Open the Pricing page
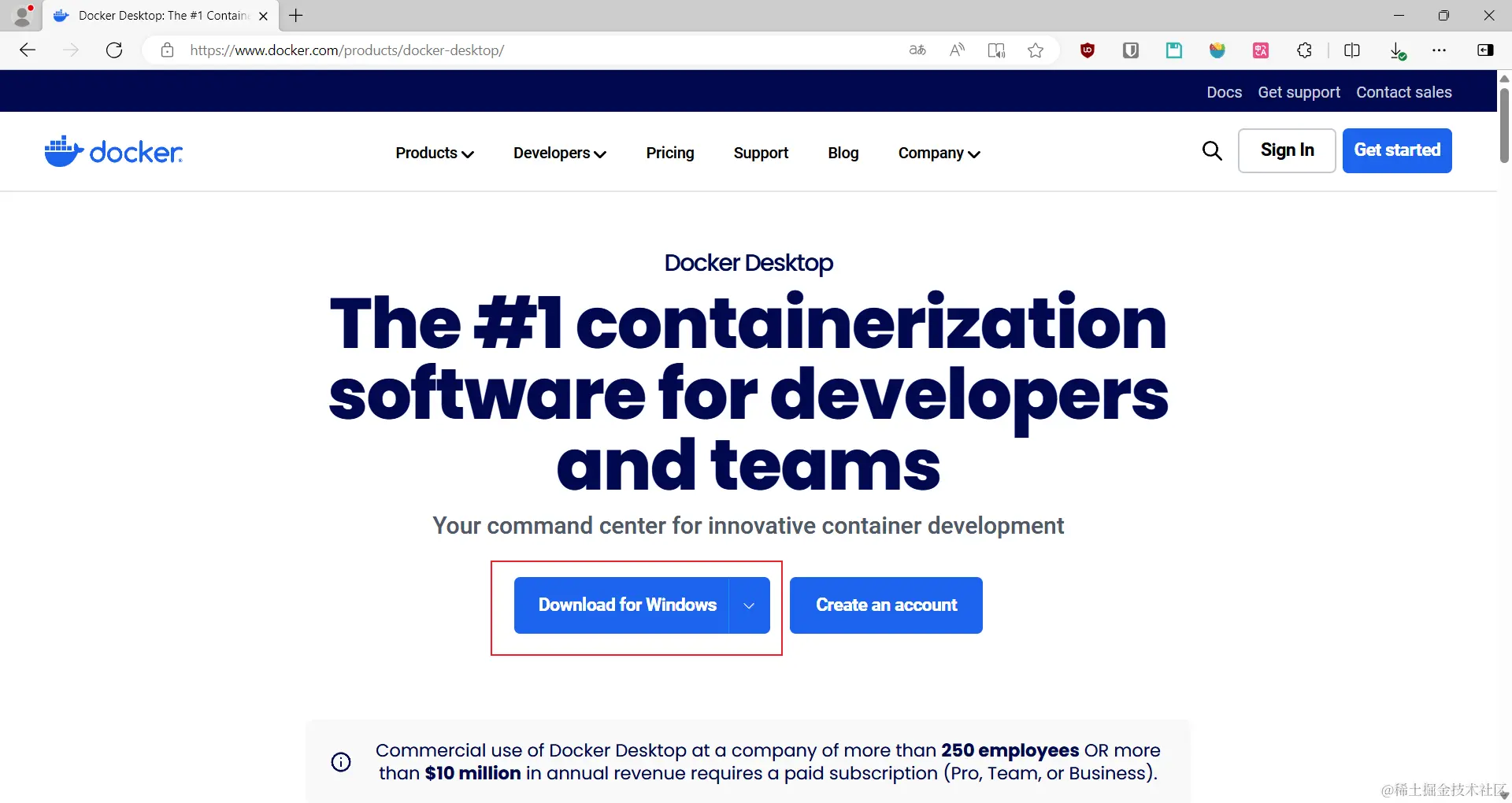Viewport: 1512px width, 803px height. point(670,153)
